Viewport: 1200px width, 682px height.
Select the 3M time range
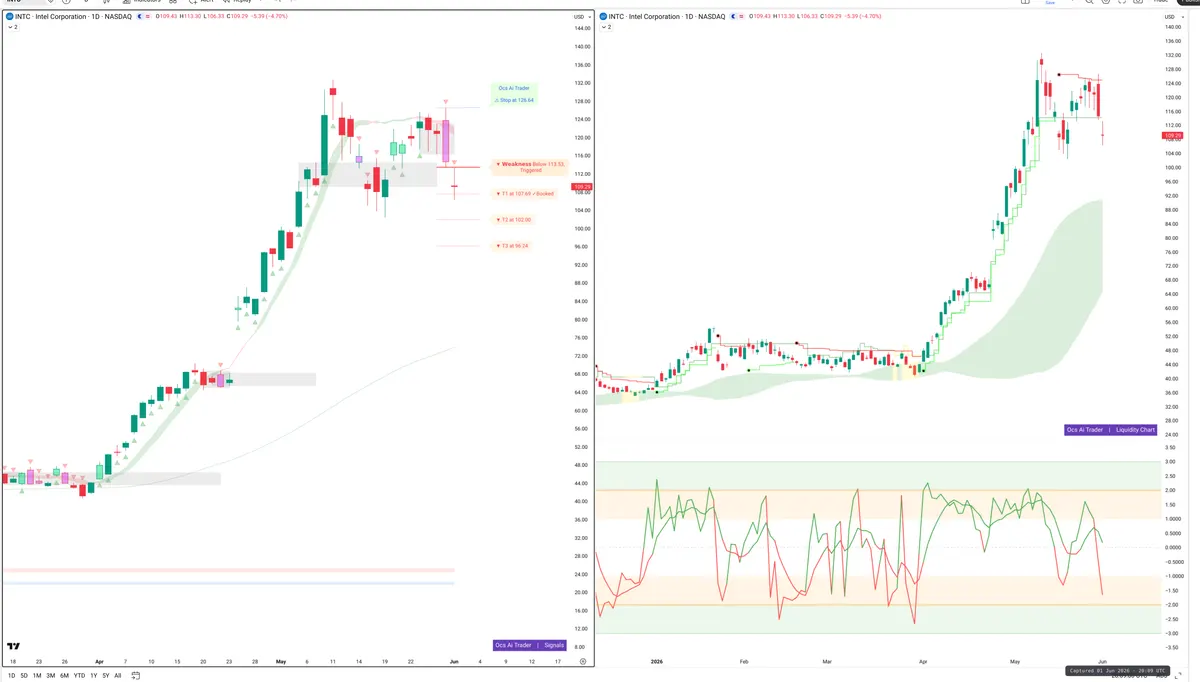[x=50, y=675]
